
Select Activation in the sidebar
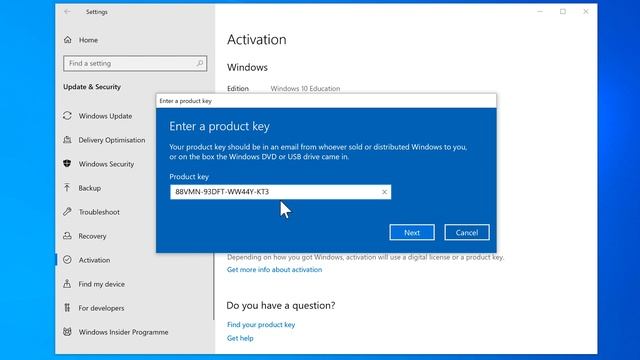pyautogui.click(x=94, y=260)
